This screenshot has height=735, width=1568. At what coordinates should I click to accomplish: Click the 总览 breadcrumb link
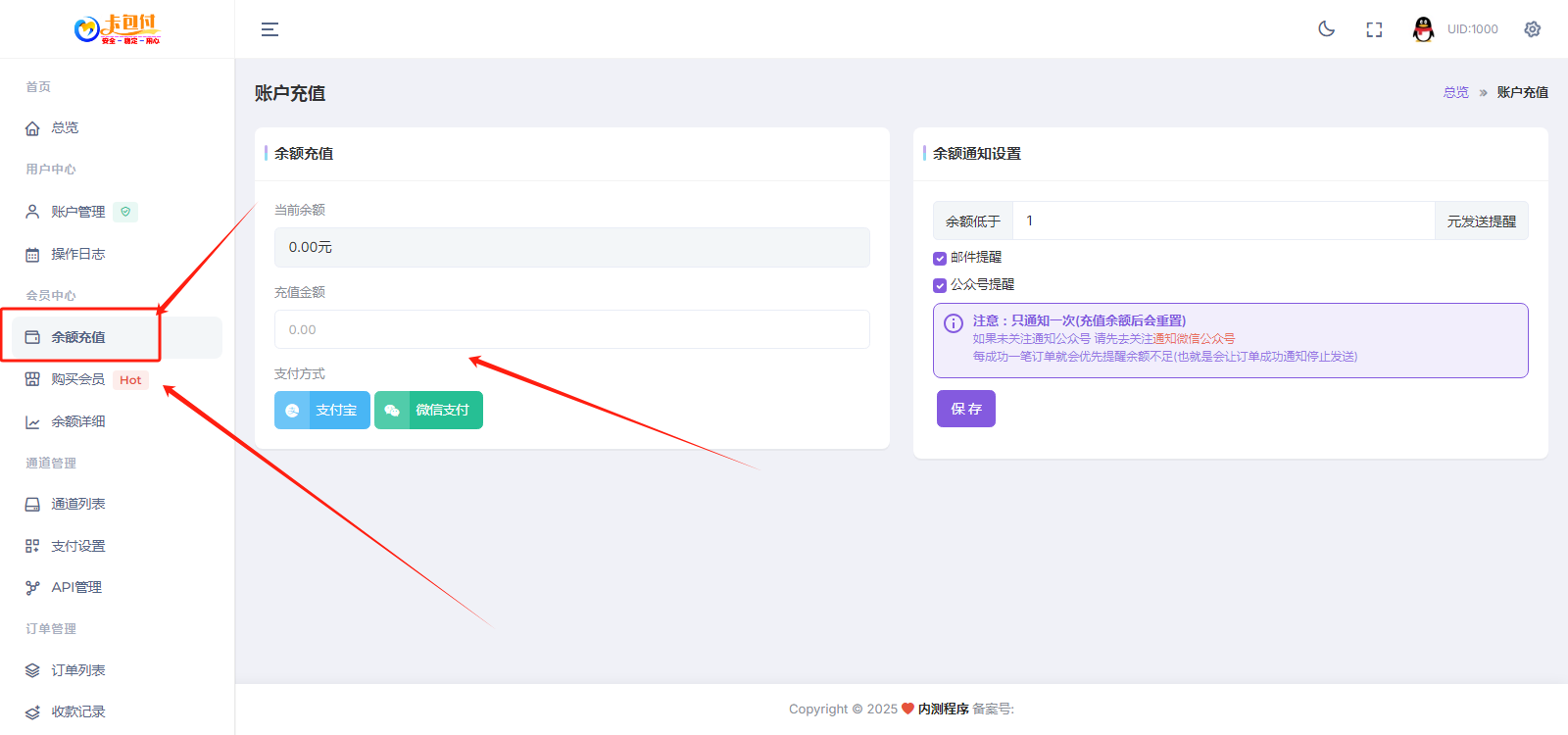(x=1455, y=92)
